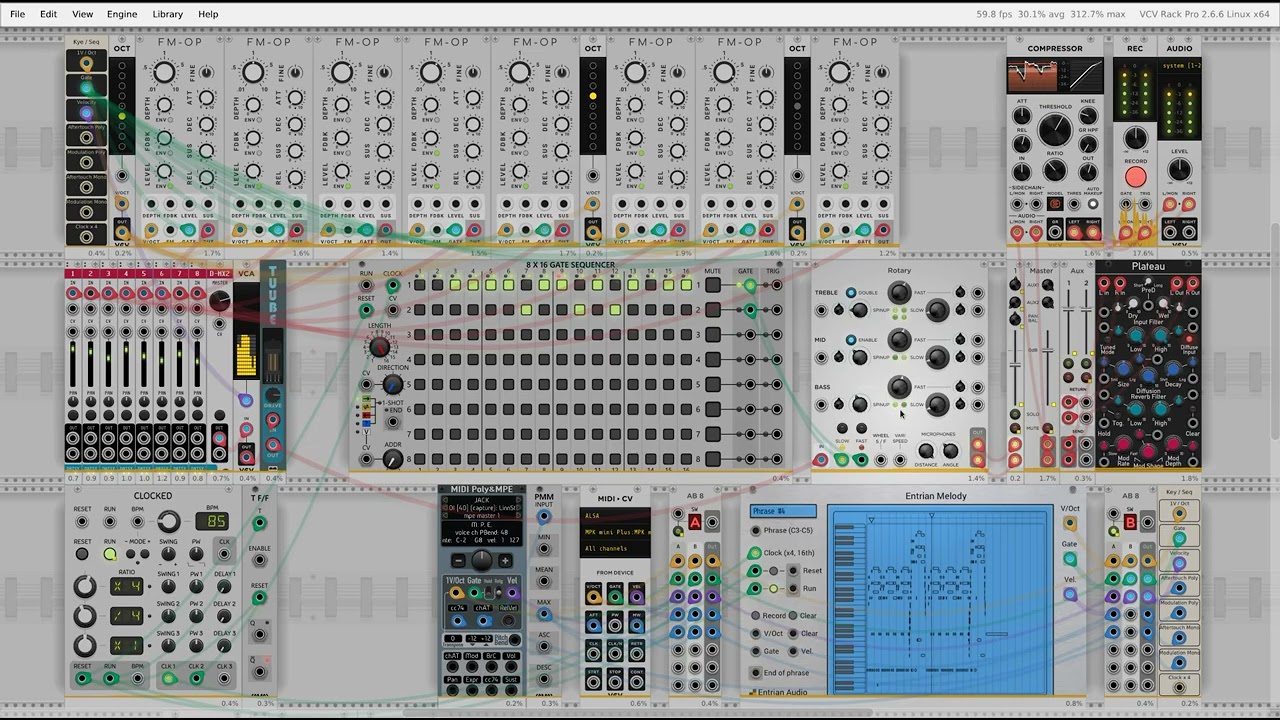1280x720 pixels.
Task: Enable step 1 in sequencer row 3
Action: click(x=419, y=335)
